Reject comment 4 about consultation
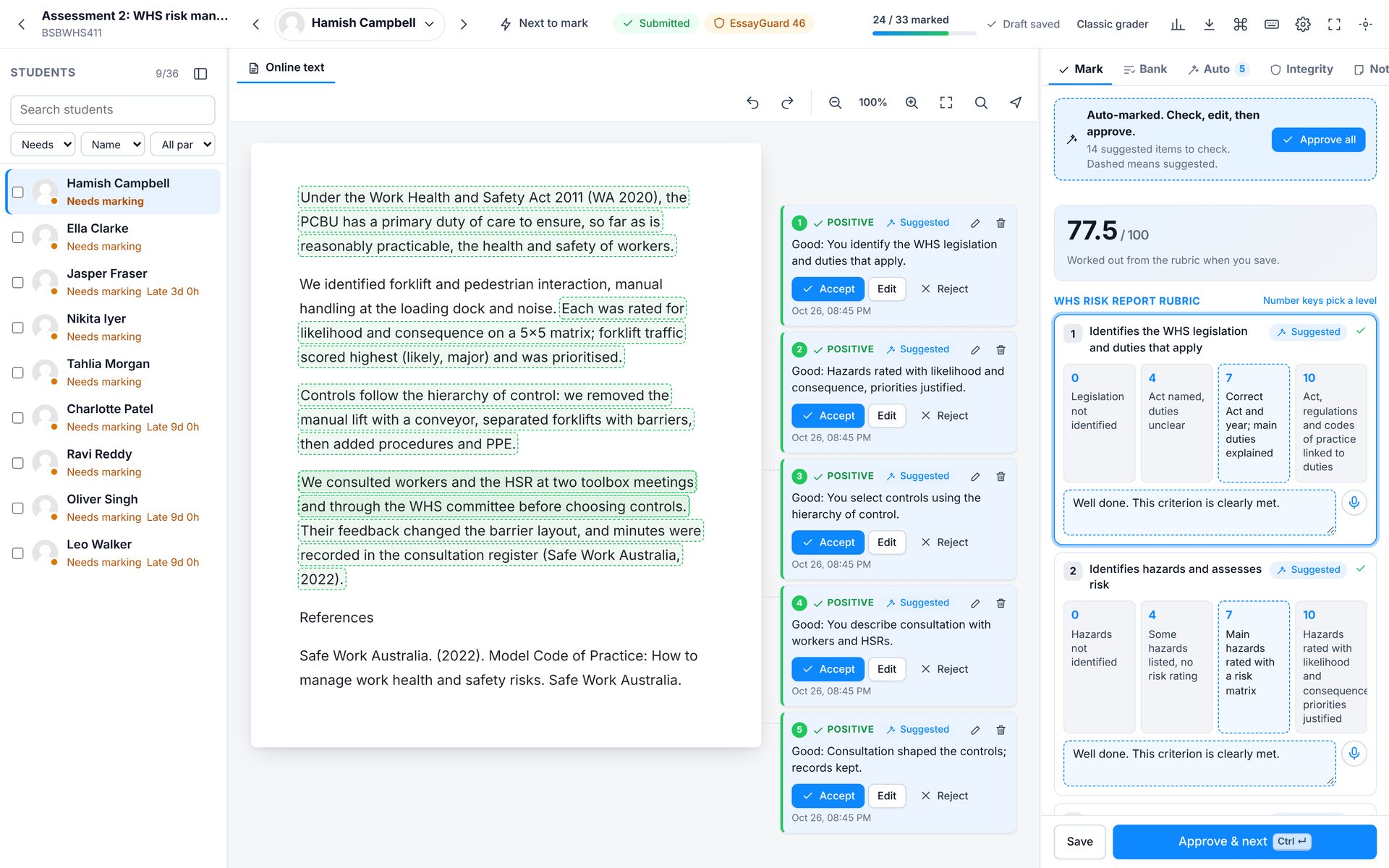This screenshot has width=1389, height=868. (945, 669)
